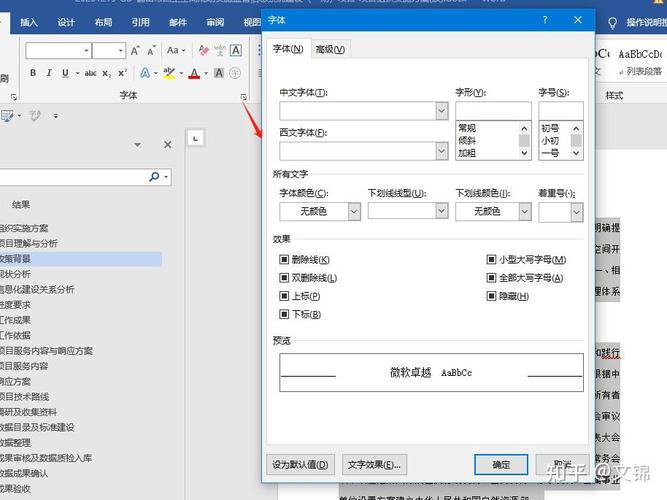
Task: Open Customize Quick Access Toolbar arrow
Action: click(56, 115)
